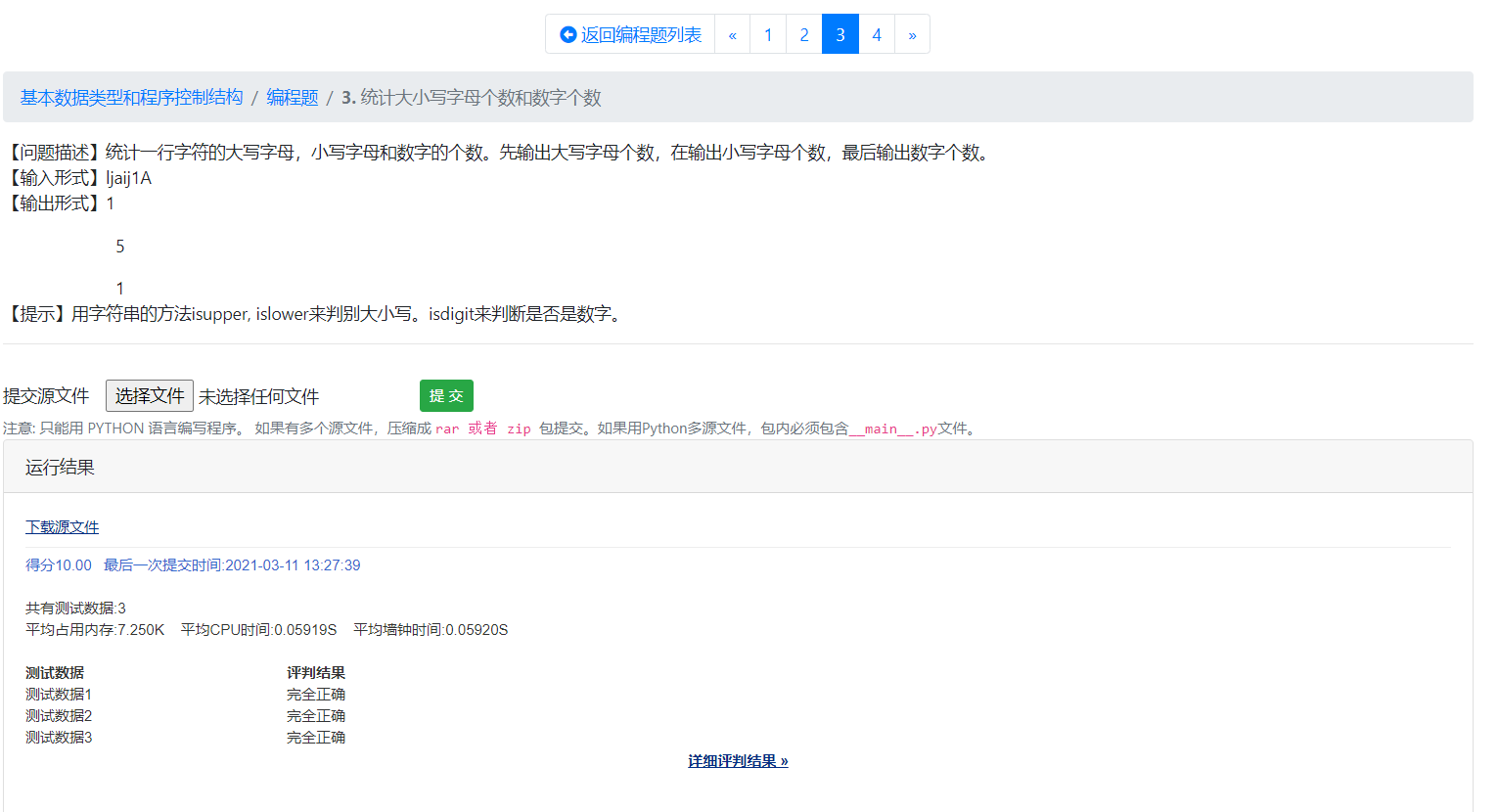This screenshot has width=1498, height=812.
Task: Select the active page 3
Action: (x=840, y=33)
